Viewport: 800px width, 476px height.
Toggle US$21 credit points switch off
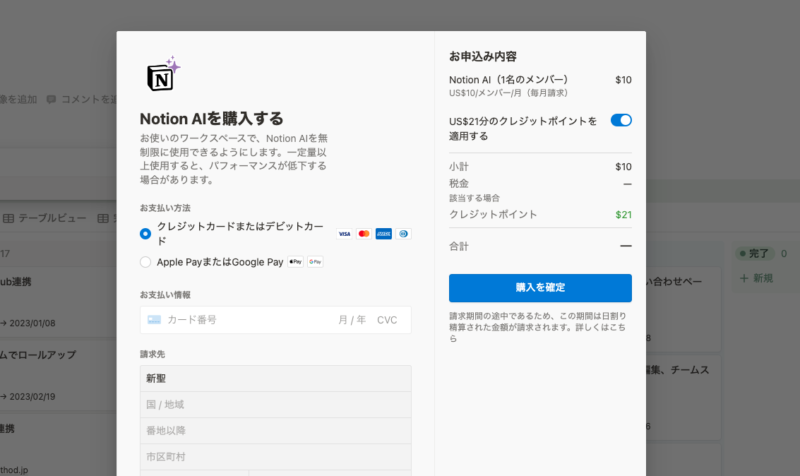[621, 120]
